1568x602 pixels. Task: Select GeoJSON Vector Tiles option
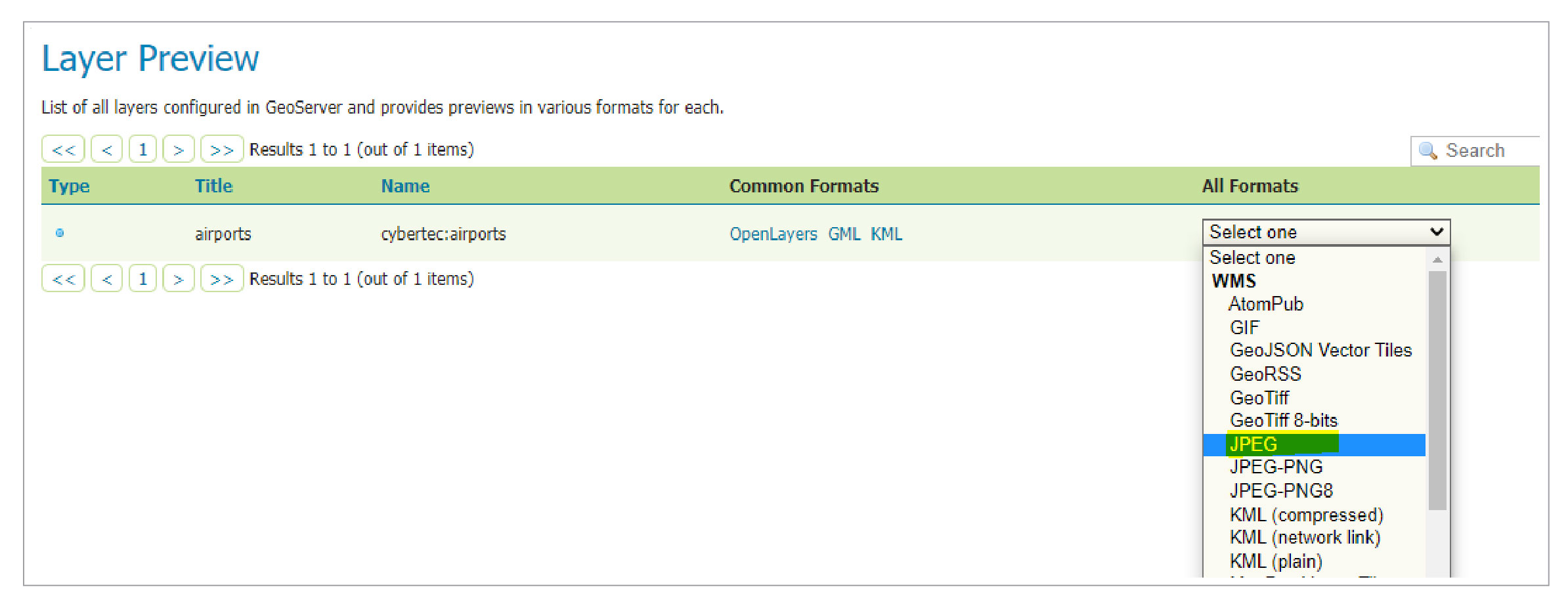[x=1320, y=351]
